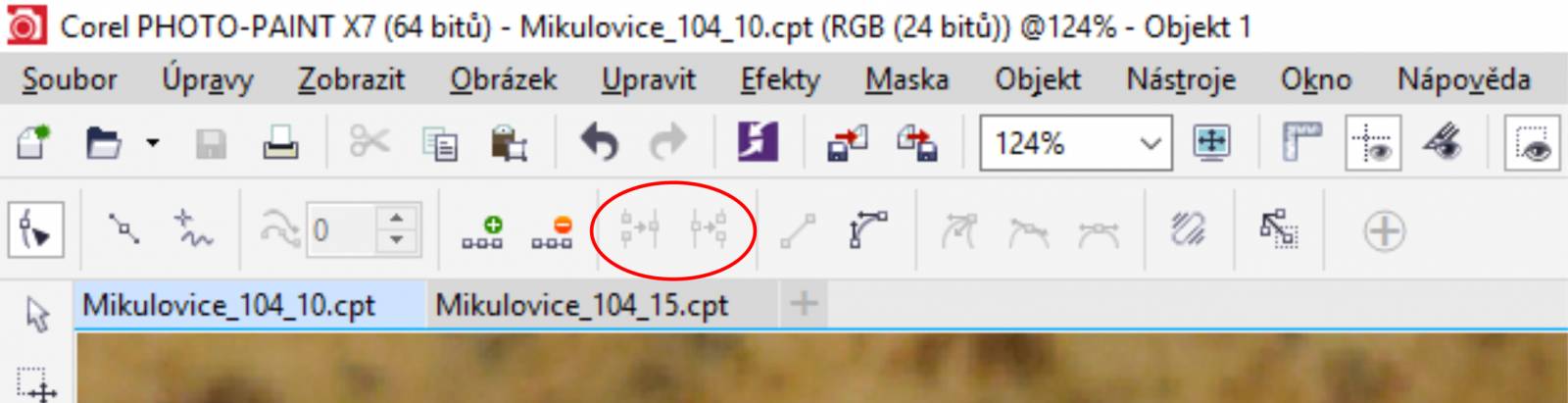
Task: Select the Convert to curve tool
Action: click(867, 232)
